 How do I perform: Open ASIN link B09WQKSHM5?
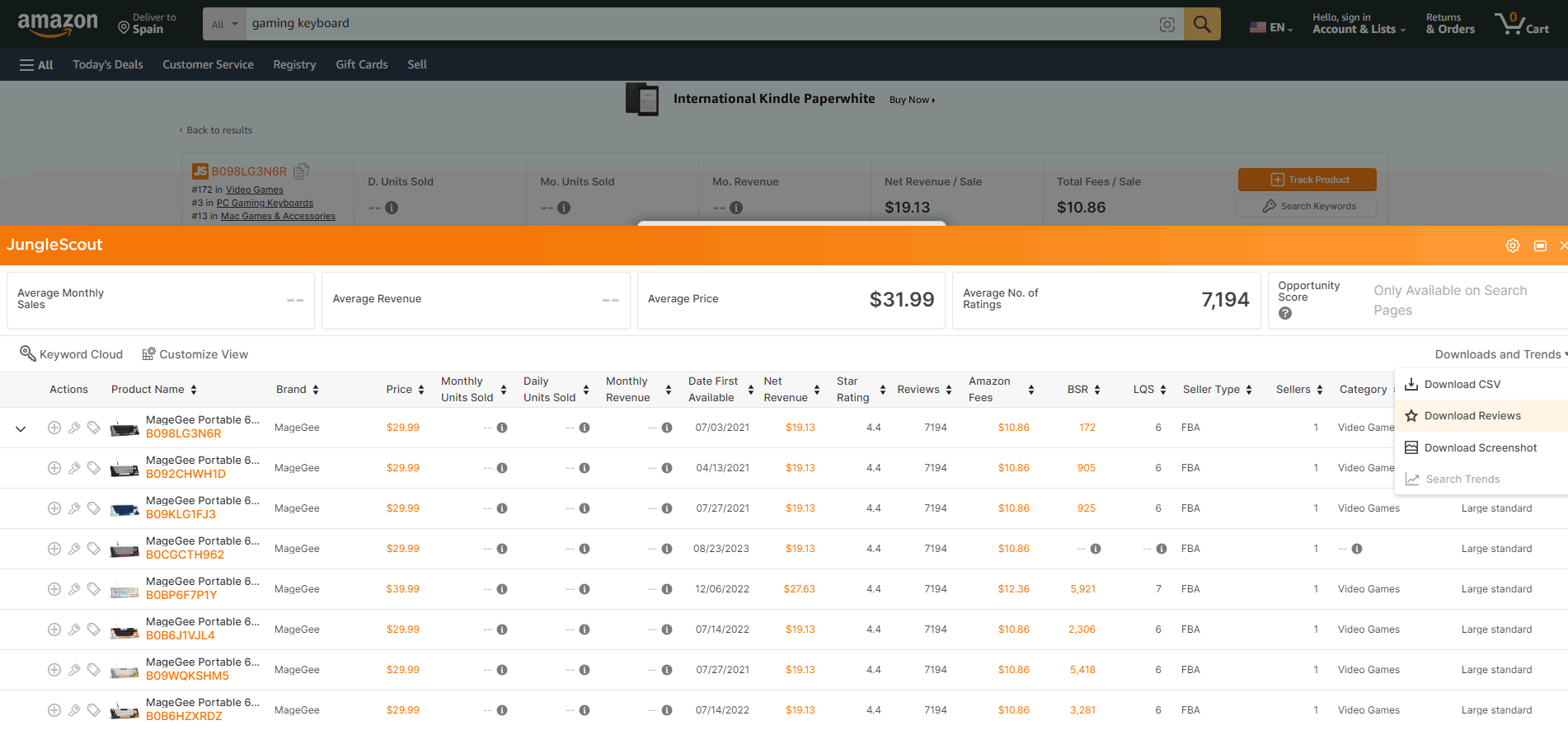point(187,676)
